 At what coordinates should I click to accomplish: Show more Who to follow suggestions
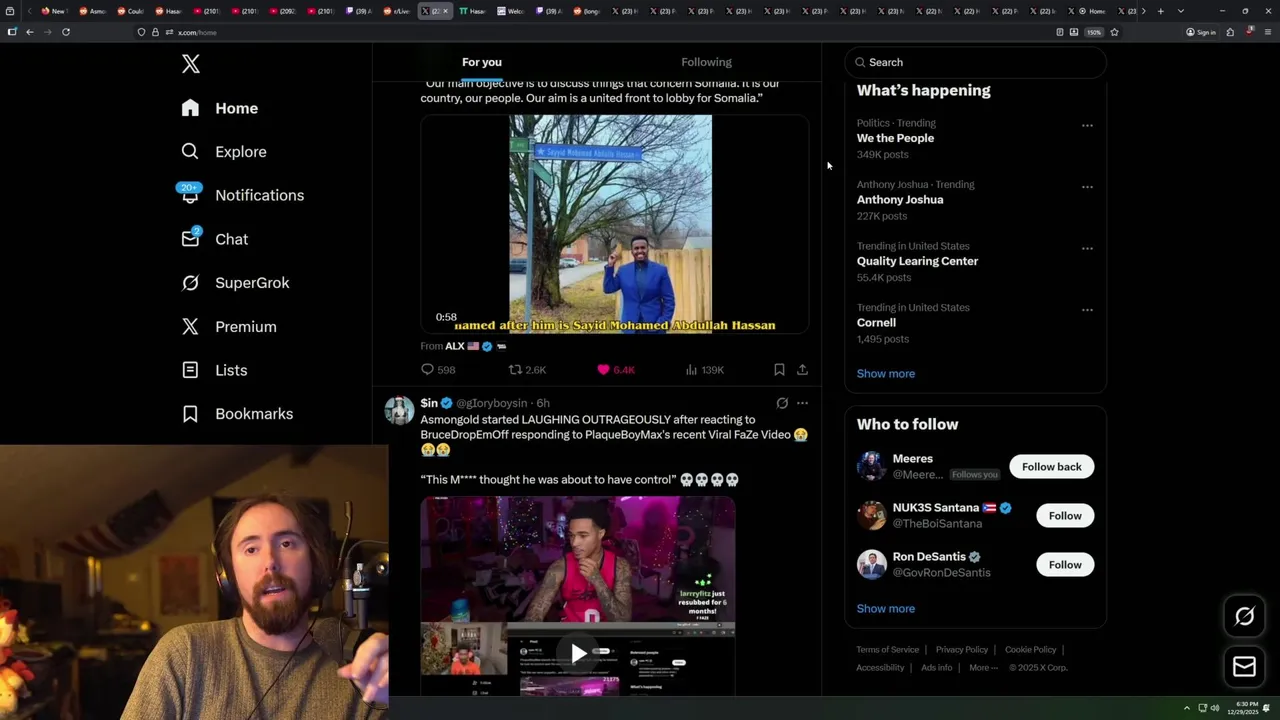point(886,609)
